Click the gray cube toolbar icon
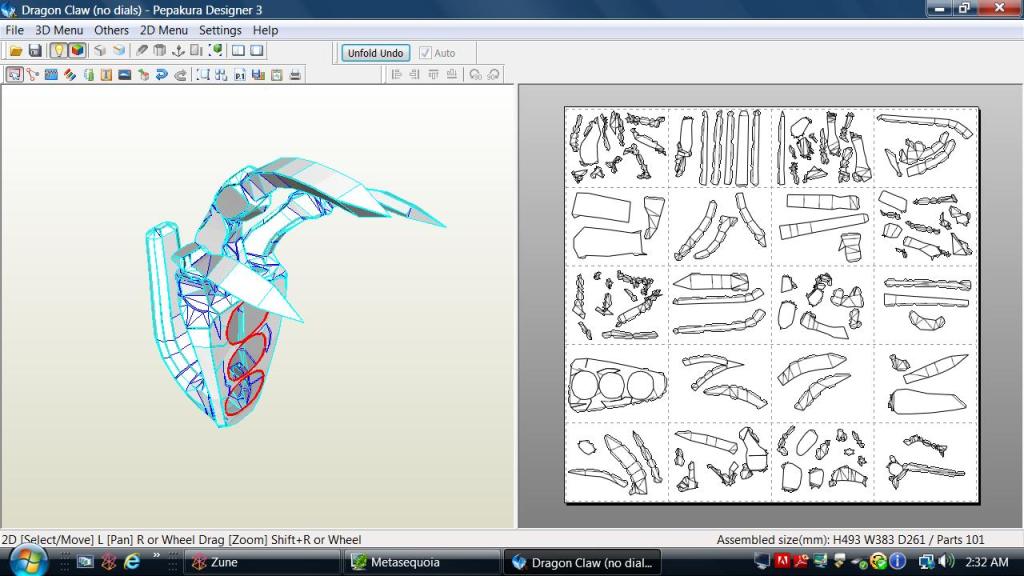Viewport: 1024px width, 576px height. pos(99,50)
